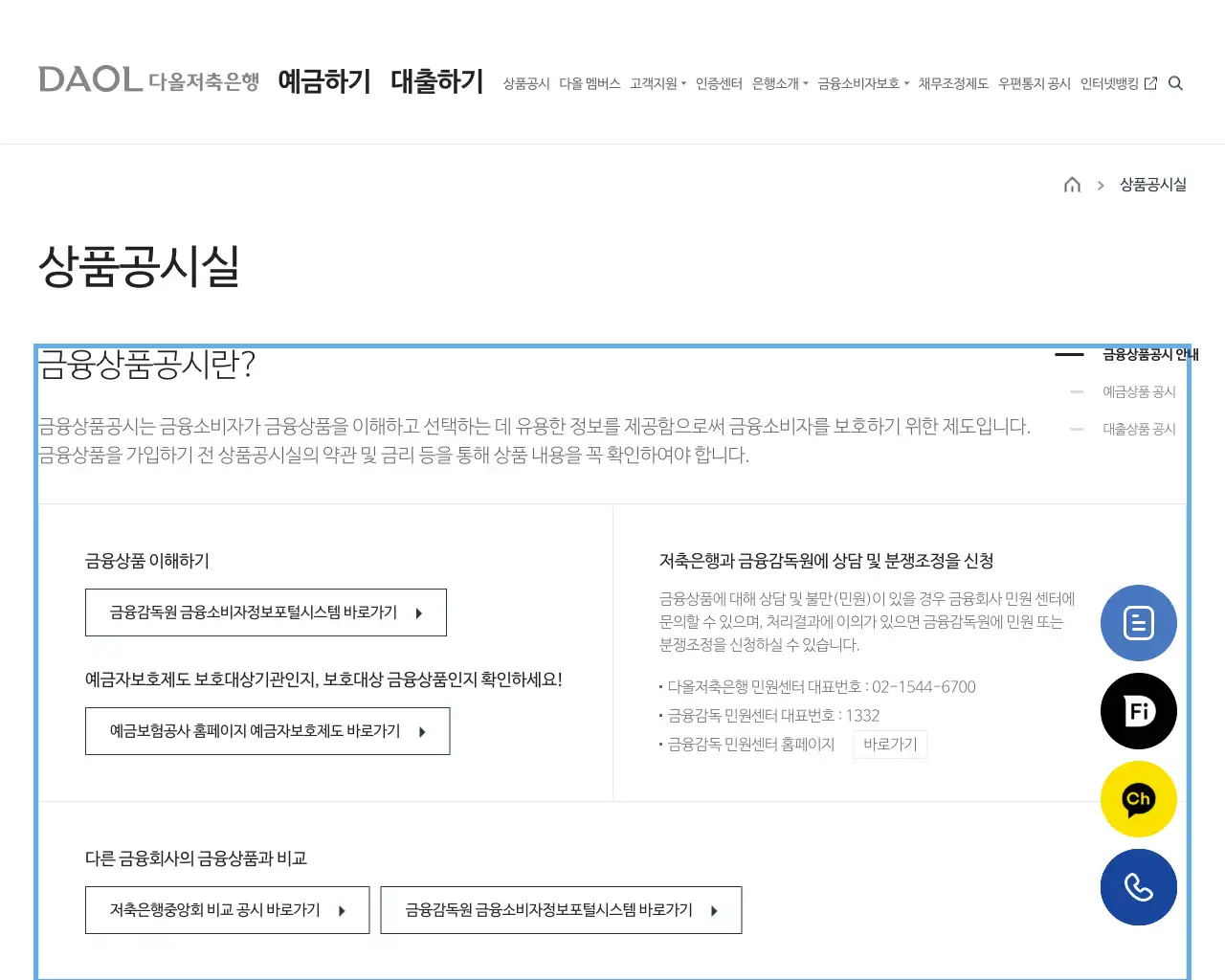Click 금융감독 민원센터 대표번호 : 1332 text
Image resolution: width=1225 pixels, height=980 pixels.
[773, 716]
